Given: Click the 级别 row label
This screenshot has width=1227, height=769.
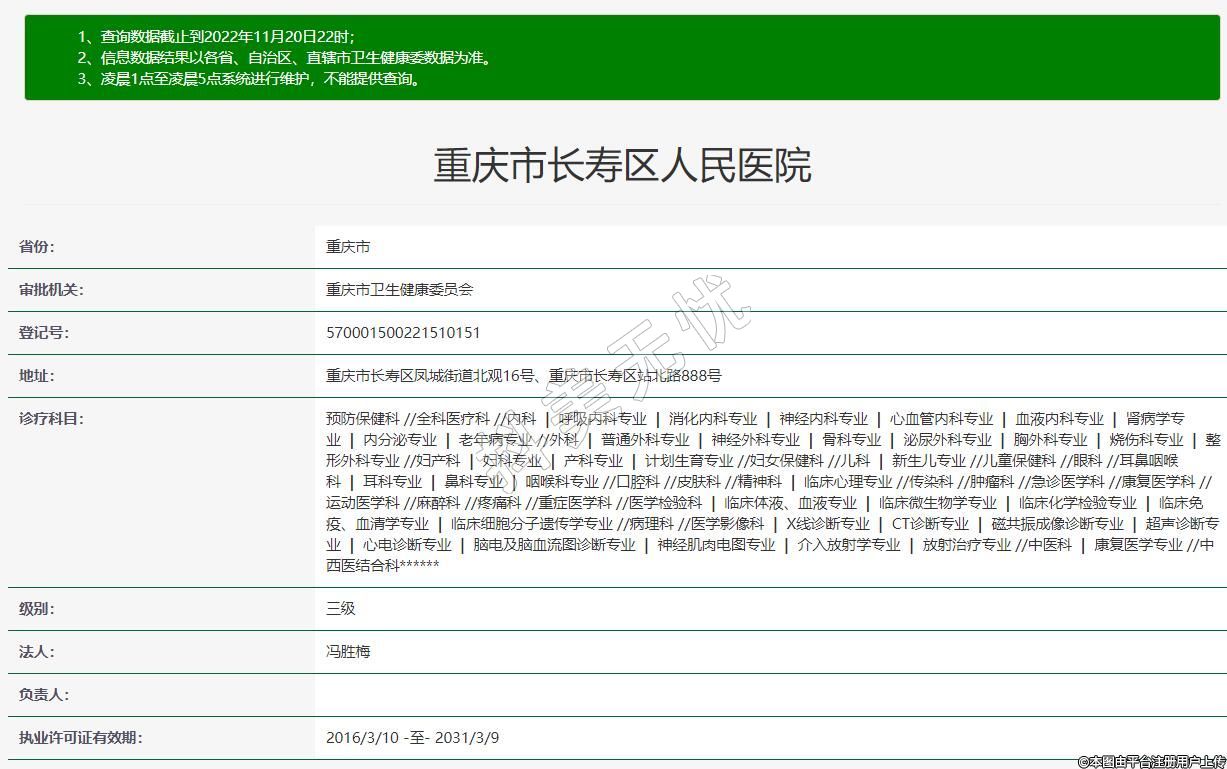Looking at the screenshot, I should (37, 609).
